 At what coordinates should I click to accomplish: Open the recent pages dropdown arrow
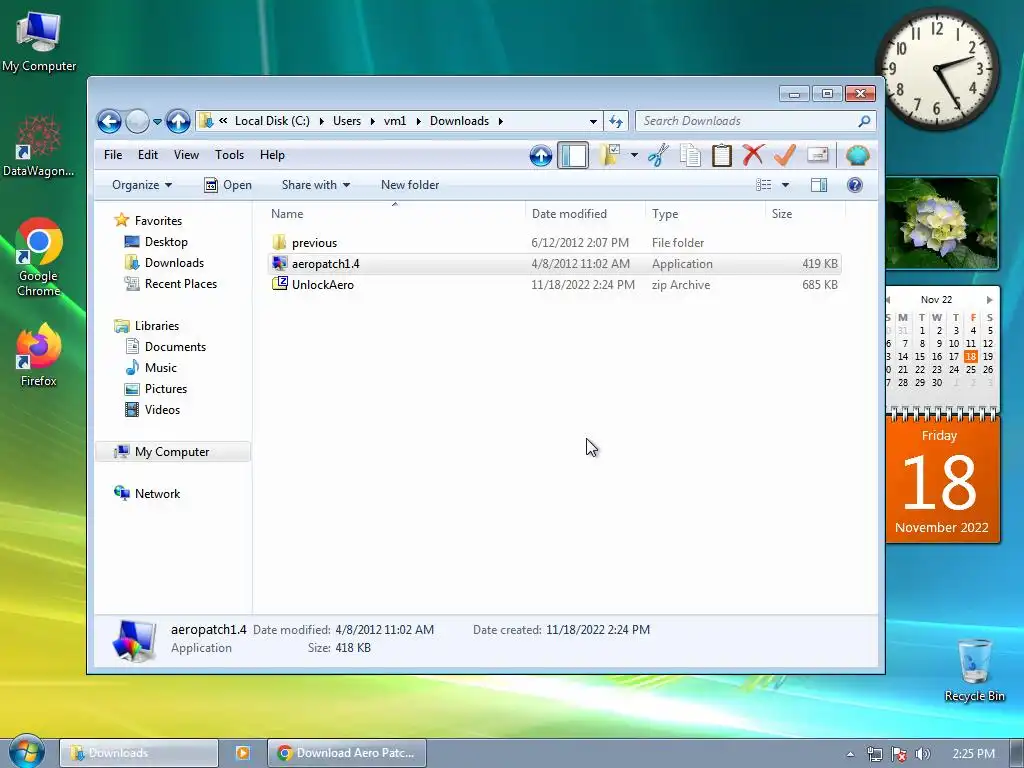157,121
